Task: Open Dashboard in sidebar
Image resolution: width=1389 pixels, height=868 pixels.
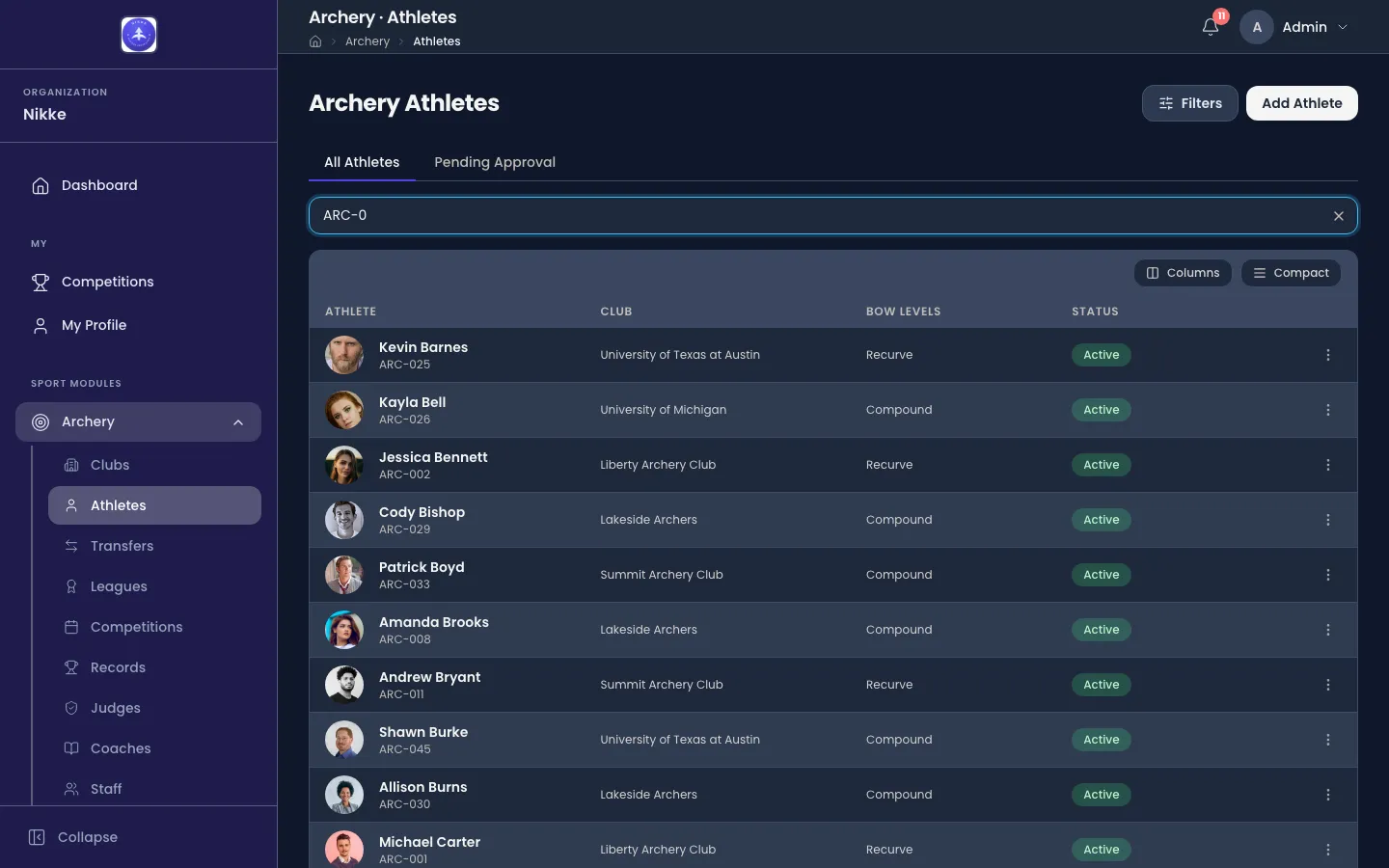Action: click(138, 185)
